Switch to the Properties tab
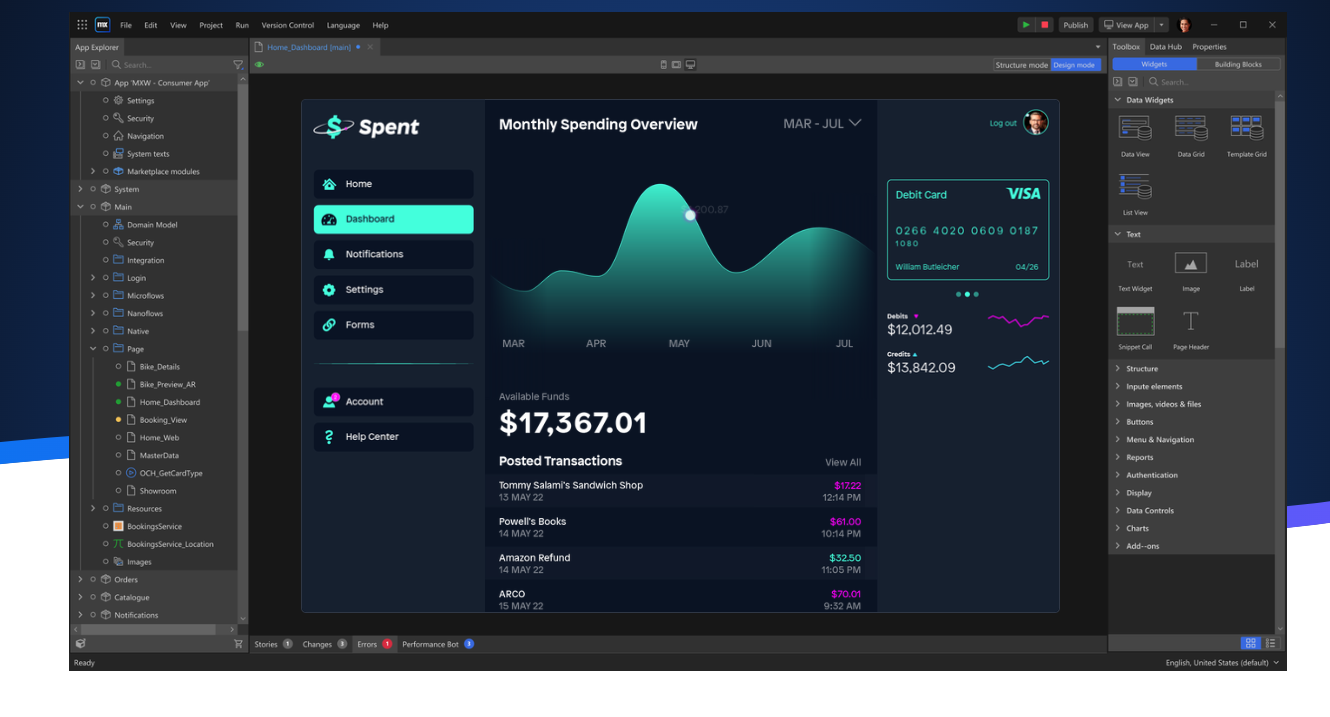The width and height of the screenshot is (1330, 717). [x=1209, y=47]
